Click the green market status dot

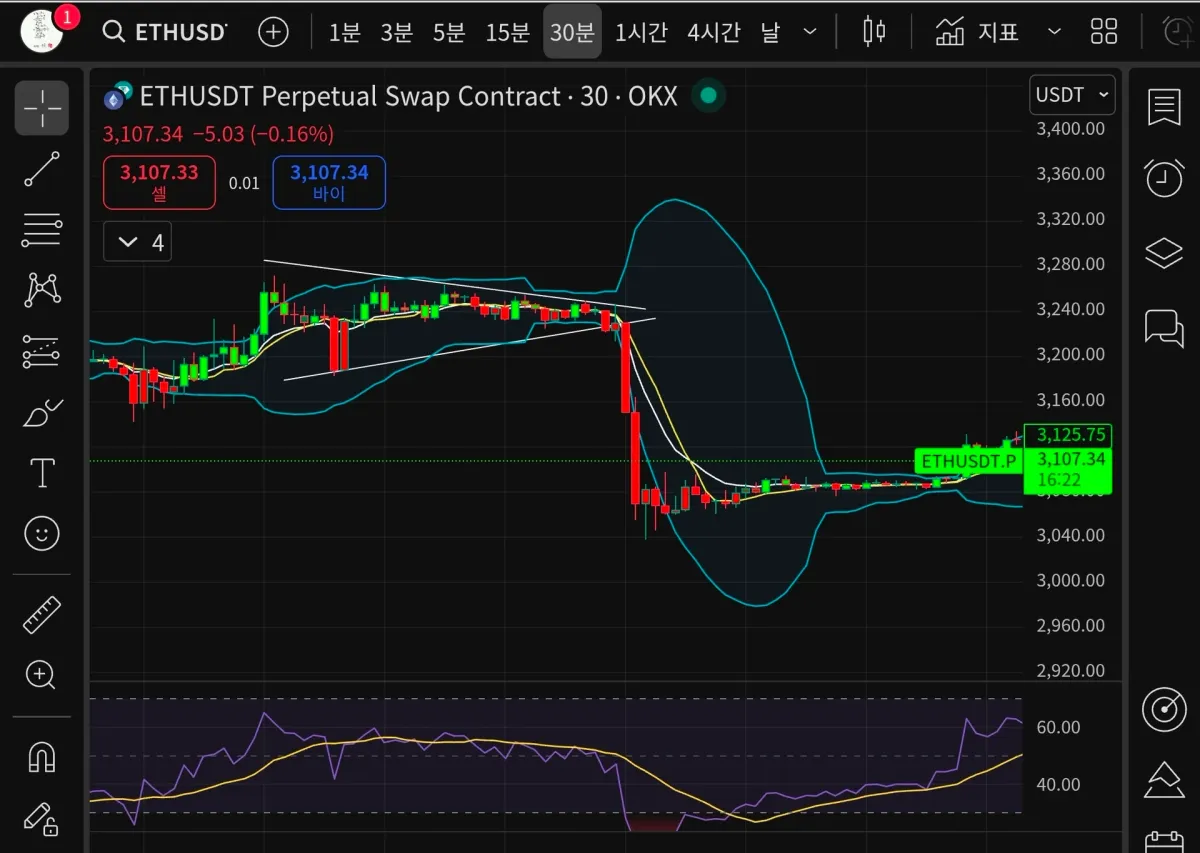[x=709, y=96]
